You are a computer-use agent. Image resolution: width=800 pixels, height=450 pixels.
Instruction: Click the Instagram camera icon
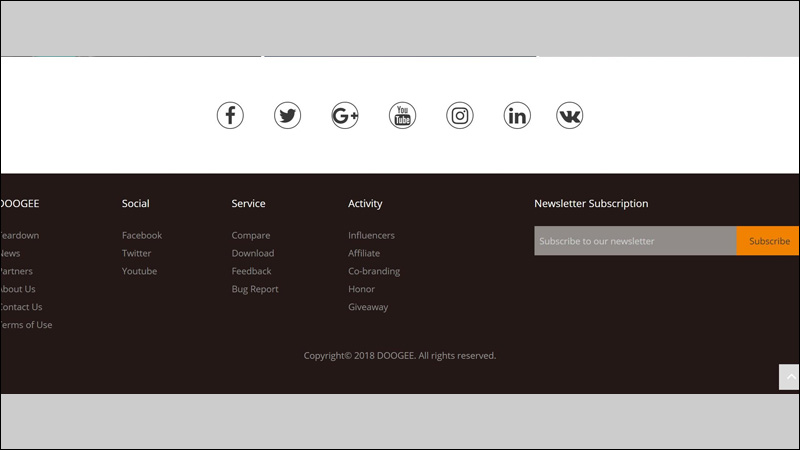pyautogui.click(x=460, y=115)
